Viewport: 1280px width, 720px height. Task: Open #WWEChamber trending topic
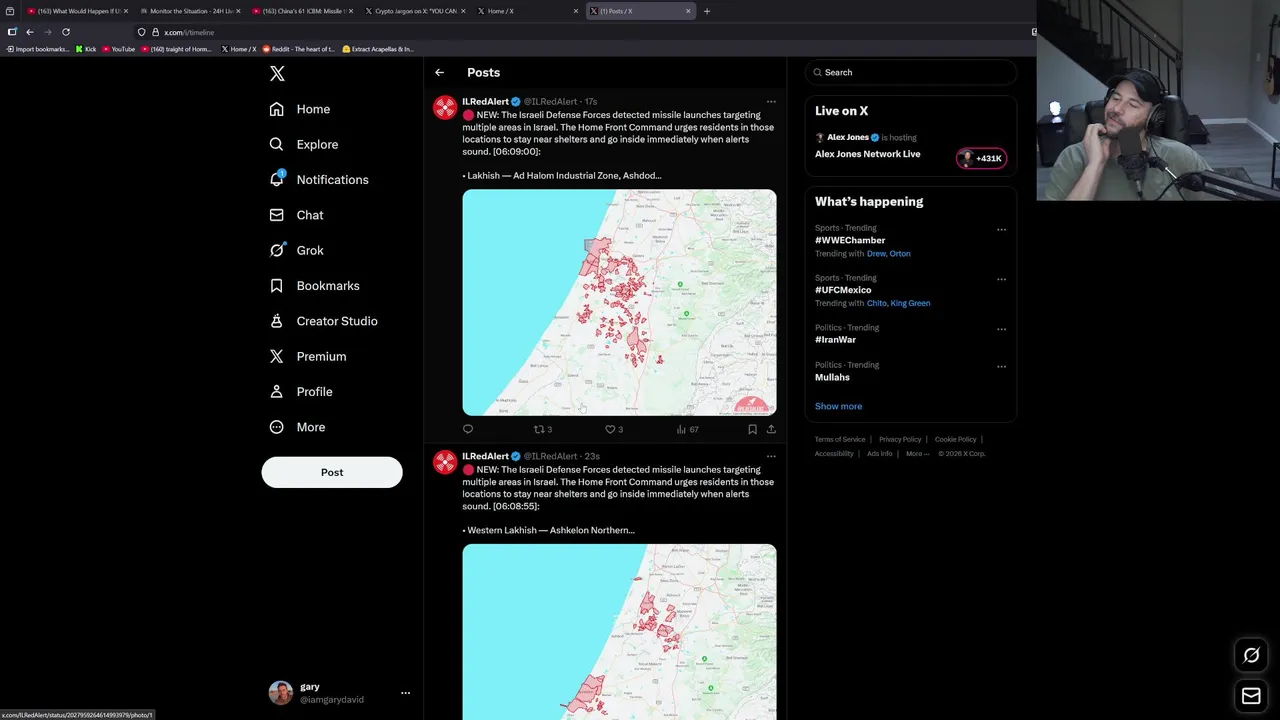850,240
